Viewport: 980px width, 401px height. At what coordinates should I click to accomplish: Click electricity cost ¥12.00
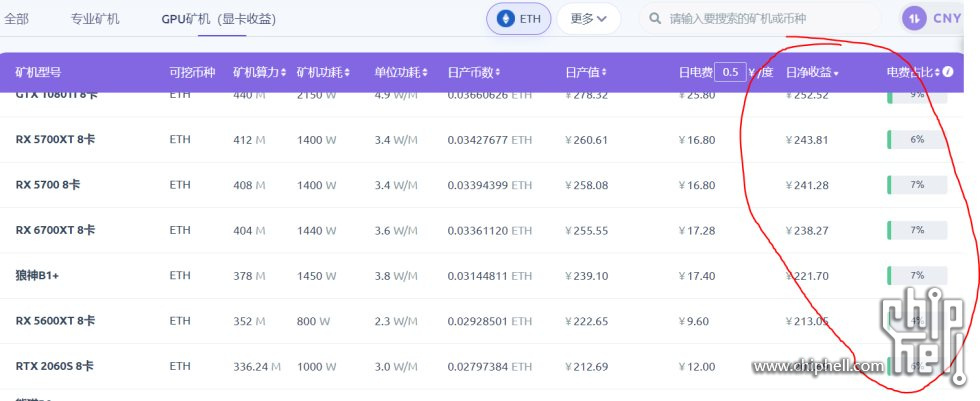[697, 367]
